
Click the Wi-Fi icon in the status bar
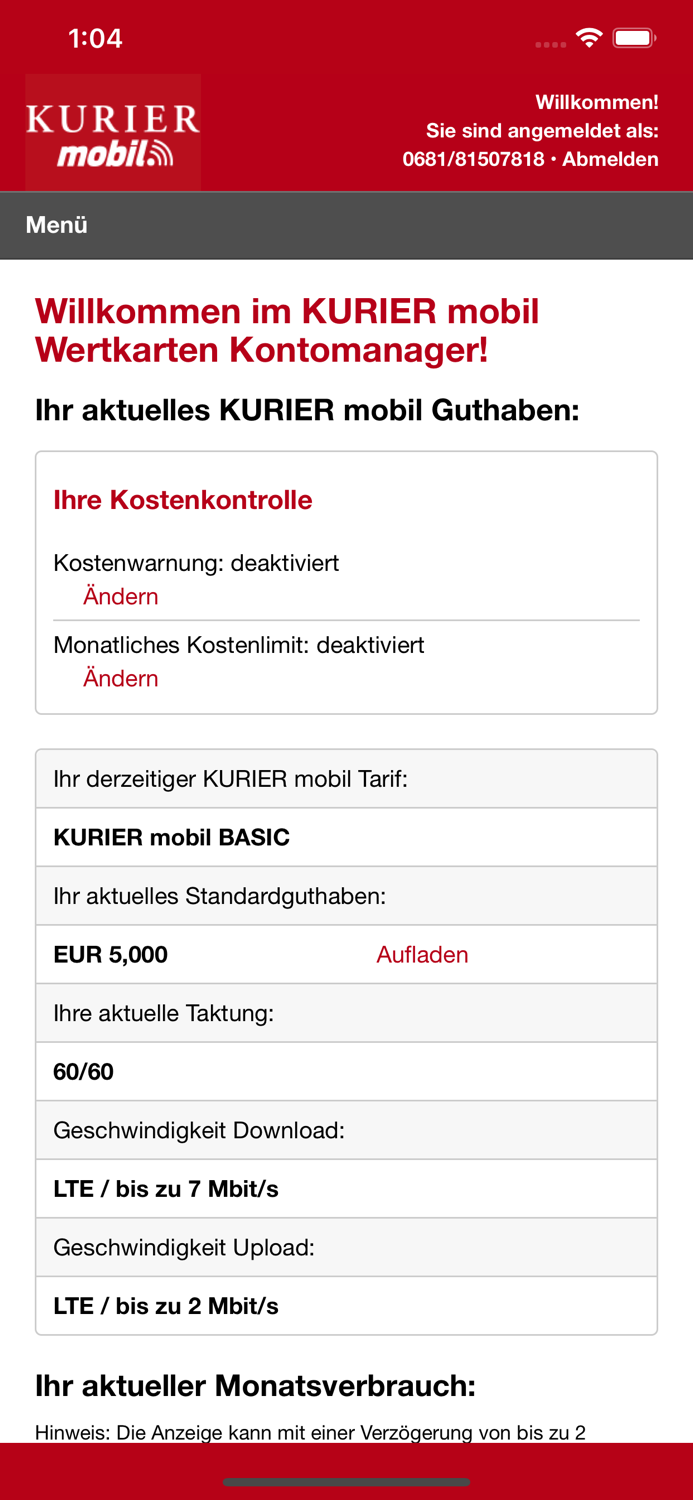pyautogui.click(x=590, y=36)
